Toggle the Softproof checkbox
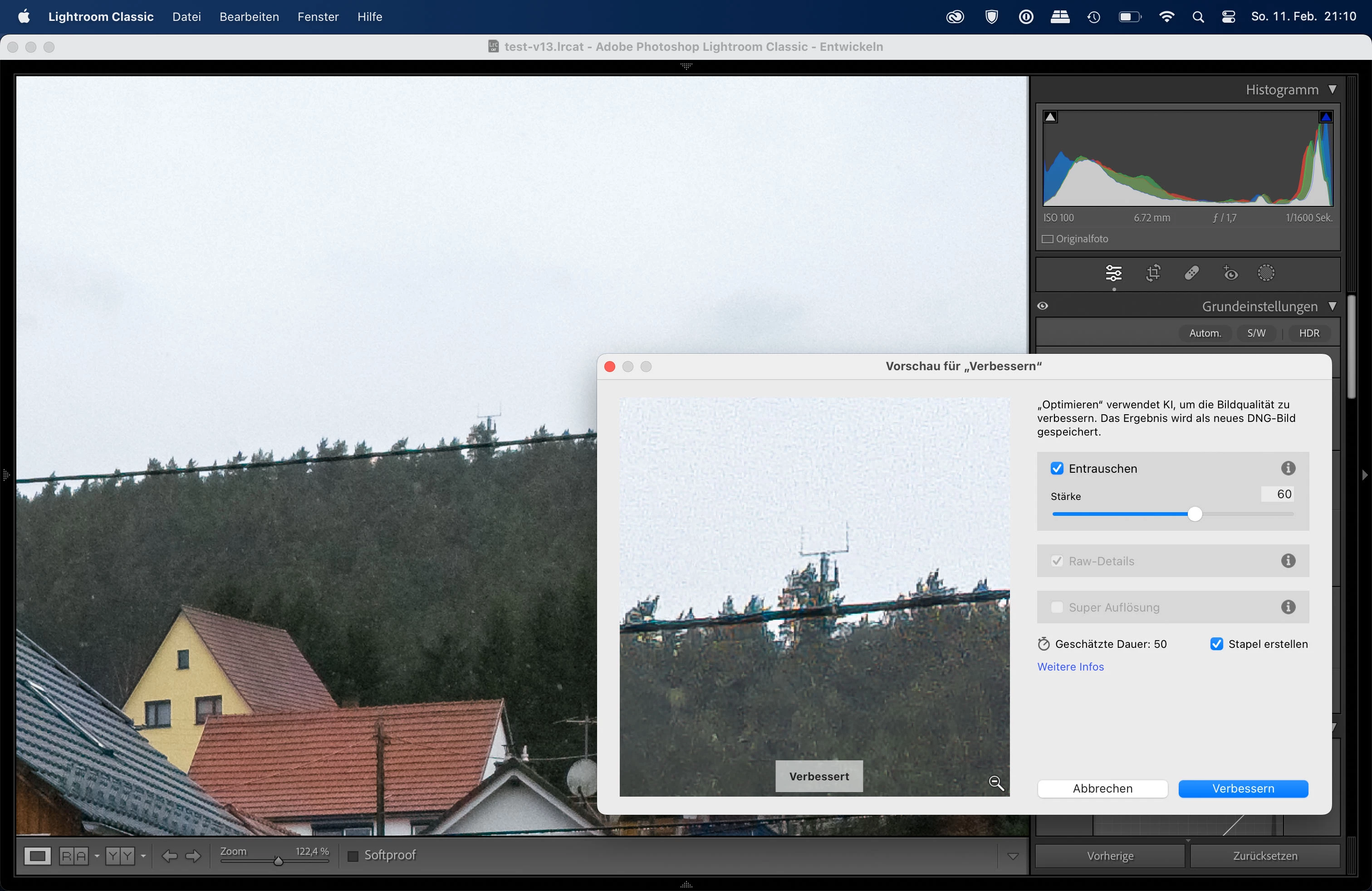This screenshot has width=1372, height=891. (x=353, y=856)
